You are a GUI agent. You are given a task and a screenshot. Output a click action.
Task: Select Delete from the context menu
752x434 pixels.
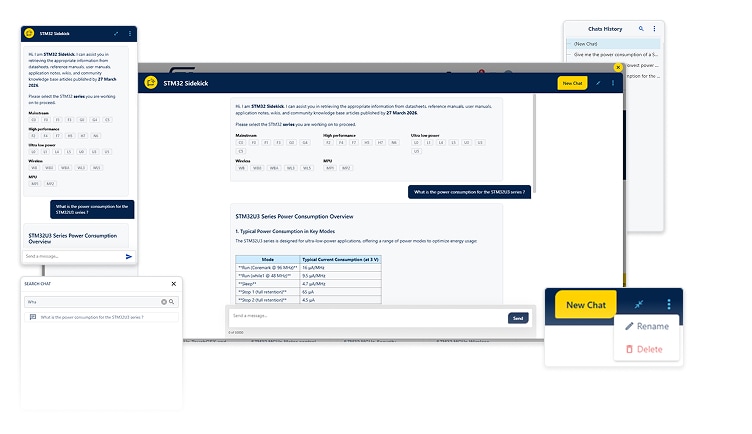coord(644,349)
